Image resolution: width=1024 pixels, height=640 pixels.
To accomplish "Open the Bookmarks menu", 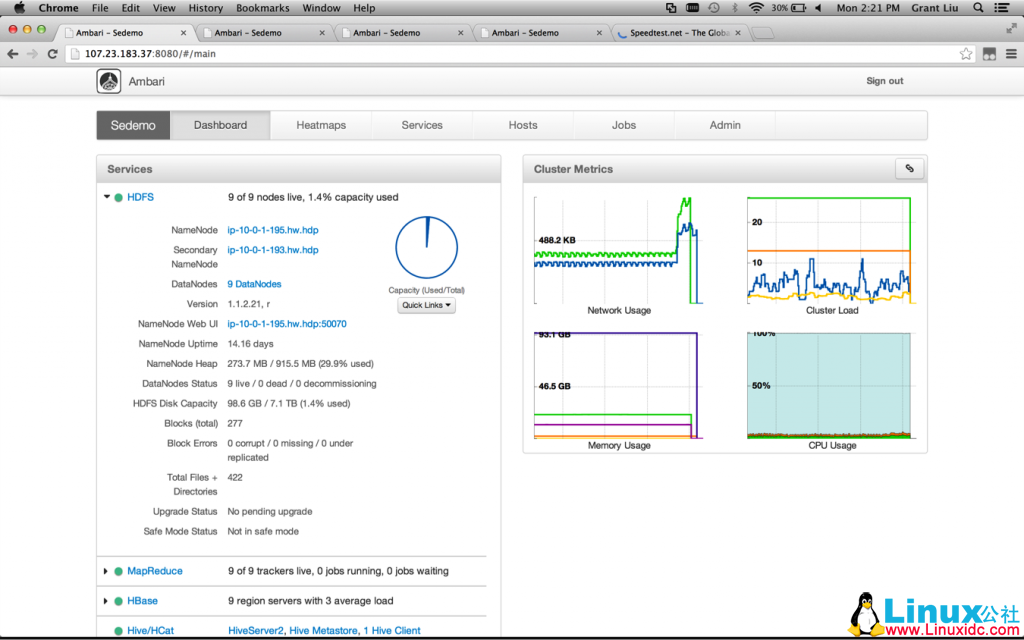I will (262, 7).
